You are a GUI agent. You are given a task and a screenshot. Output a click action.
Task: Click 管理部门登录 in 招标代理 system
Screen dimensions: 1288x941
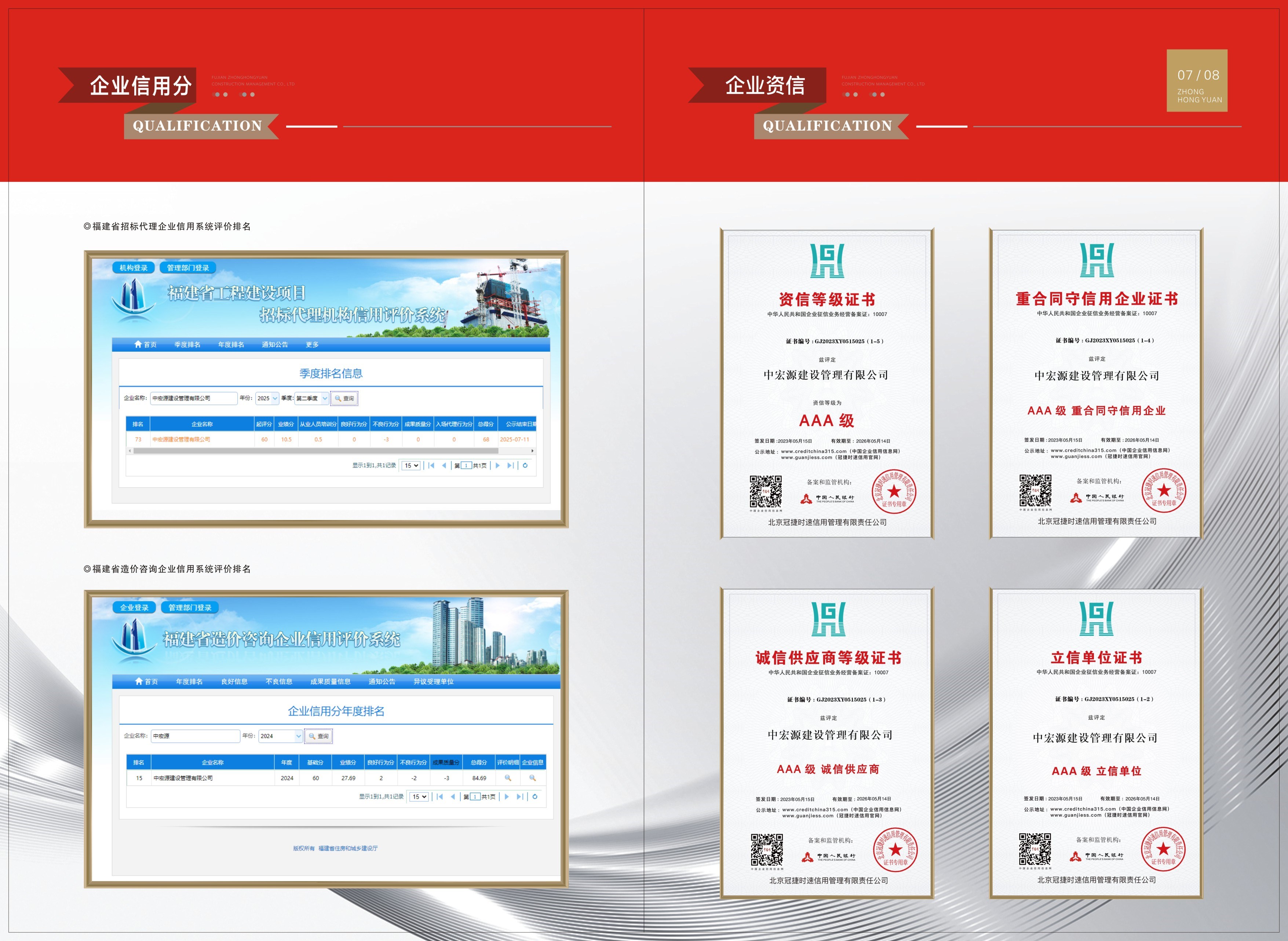click(x=188, y=268)
